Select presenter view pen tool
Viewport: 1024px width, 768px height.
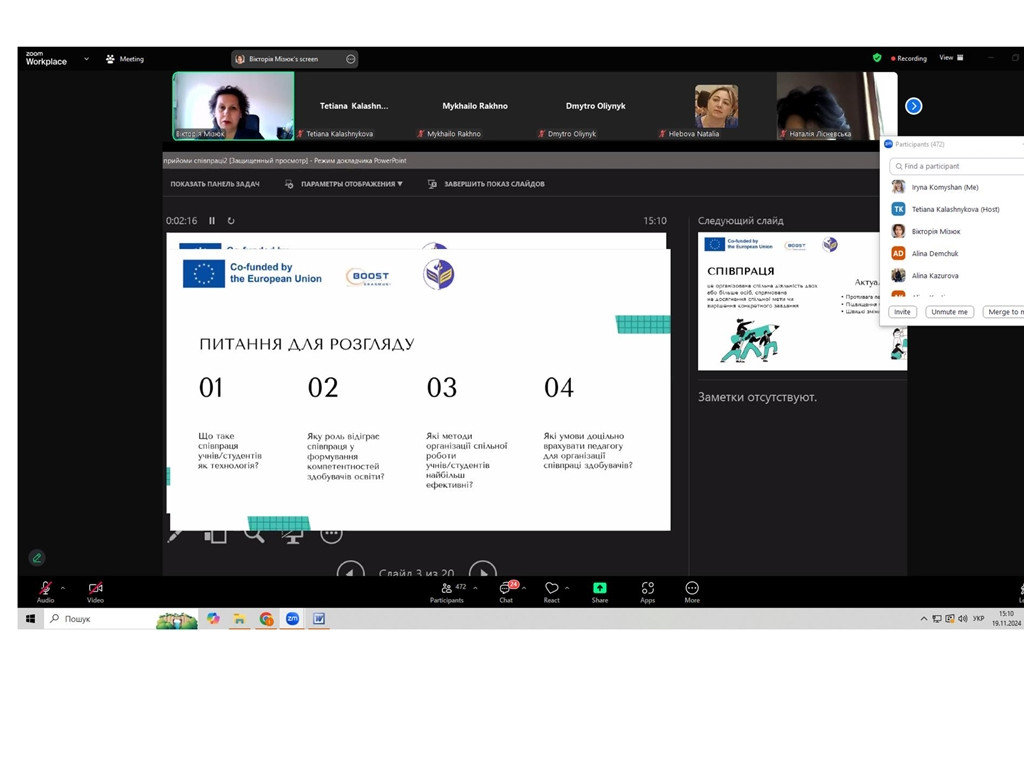point(175,536)
